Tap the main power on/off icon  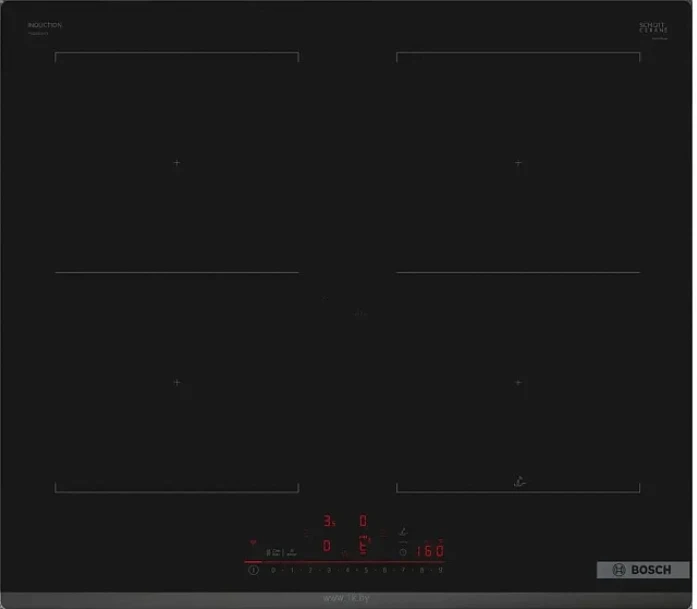click(x=253, y=570)
